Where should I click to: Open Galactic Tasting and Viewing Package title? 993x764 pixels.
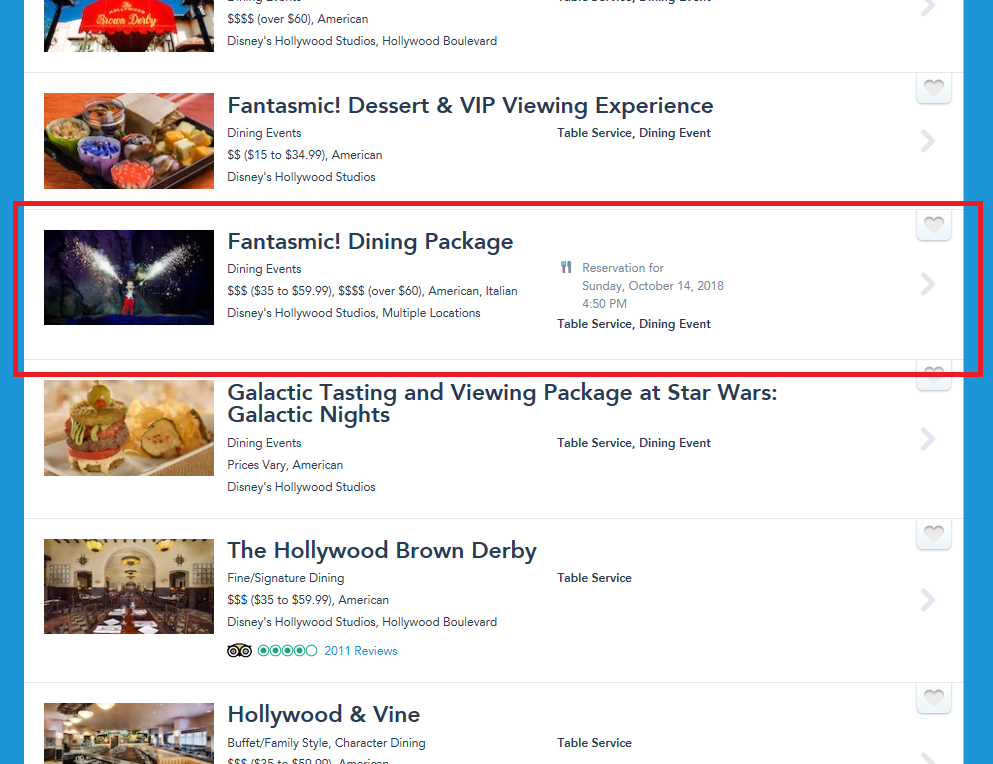coord(502,403)
